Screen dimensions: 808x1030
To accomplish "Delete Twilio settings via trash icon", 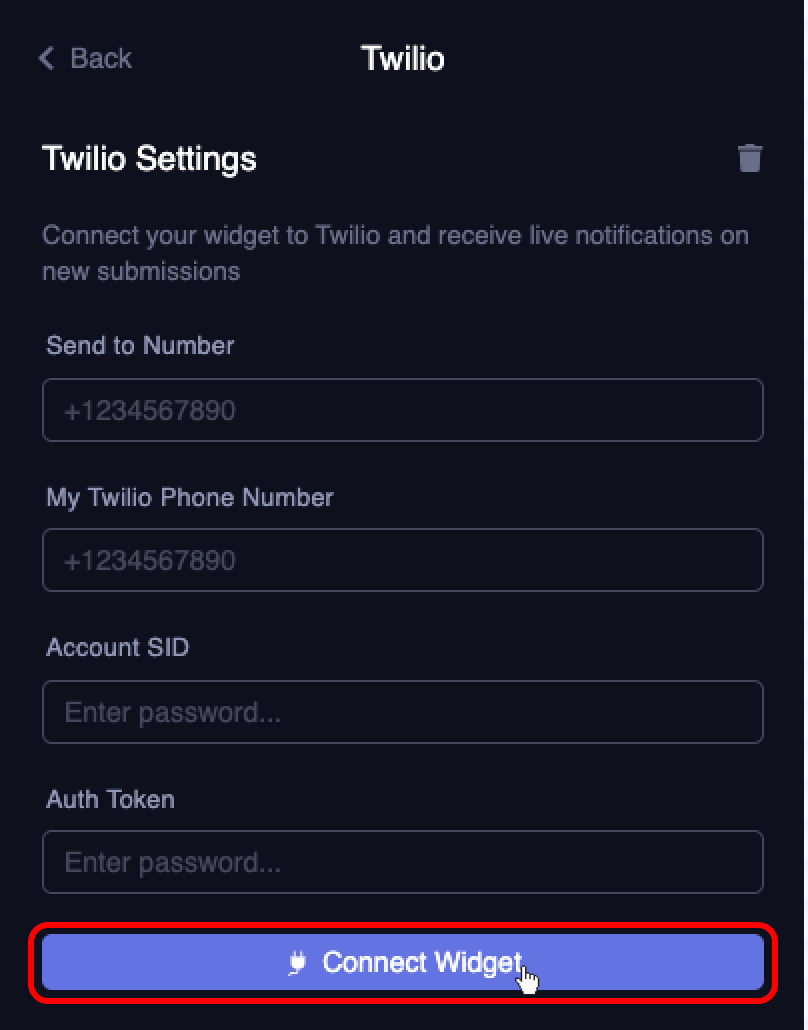I will tap(750, 158).
